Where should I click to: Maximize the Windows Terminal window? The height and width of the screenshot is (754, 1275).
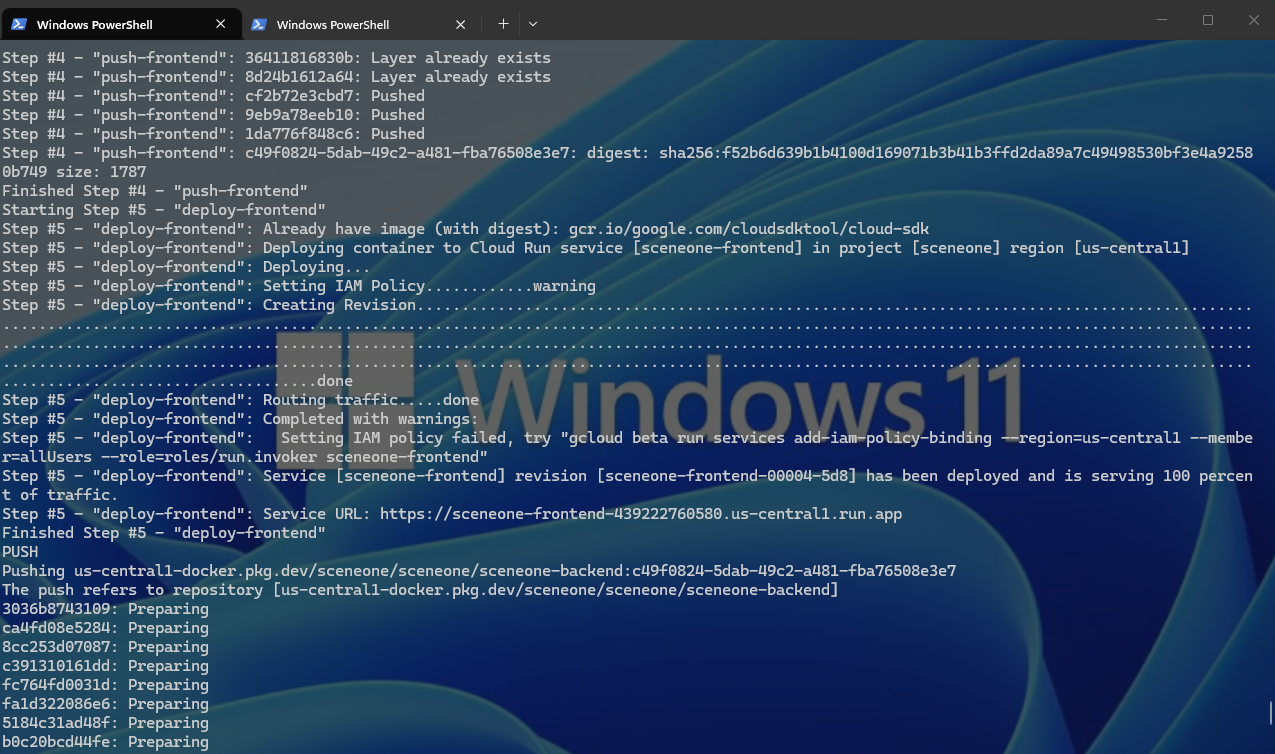coord(1208,20)
